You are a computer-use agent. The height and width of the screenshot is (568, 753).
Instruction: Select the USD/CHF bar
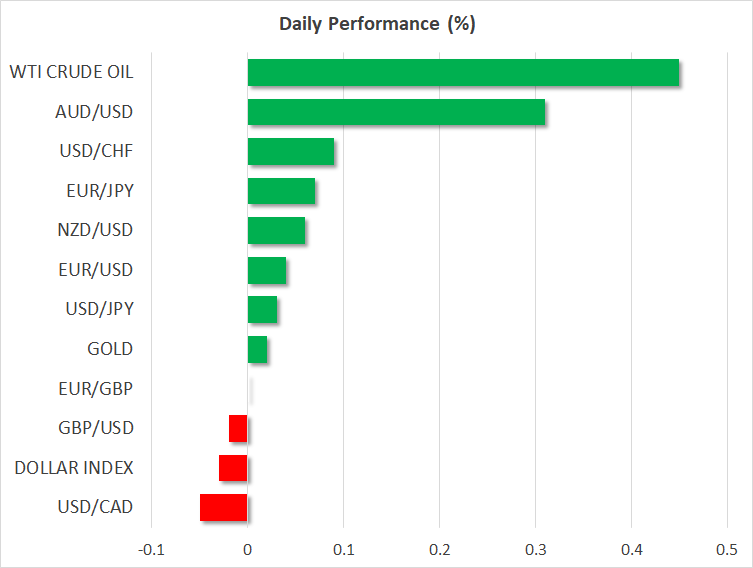click(x=290, y=151)
